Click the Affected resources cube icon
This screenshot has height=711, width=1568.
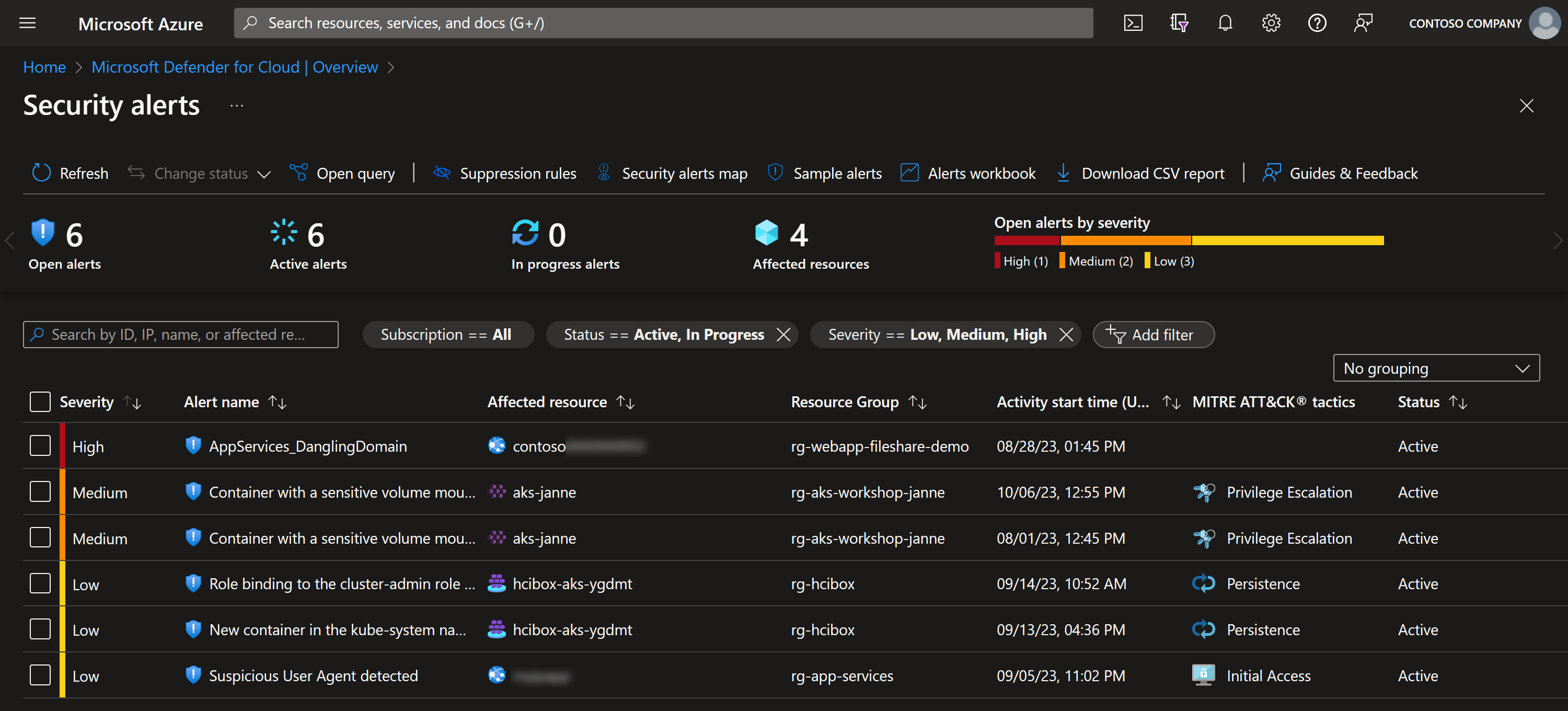766,232
